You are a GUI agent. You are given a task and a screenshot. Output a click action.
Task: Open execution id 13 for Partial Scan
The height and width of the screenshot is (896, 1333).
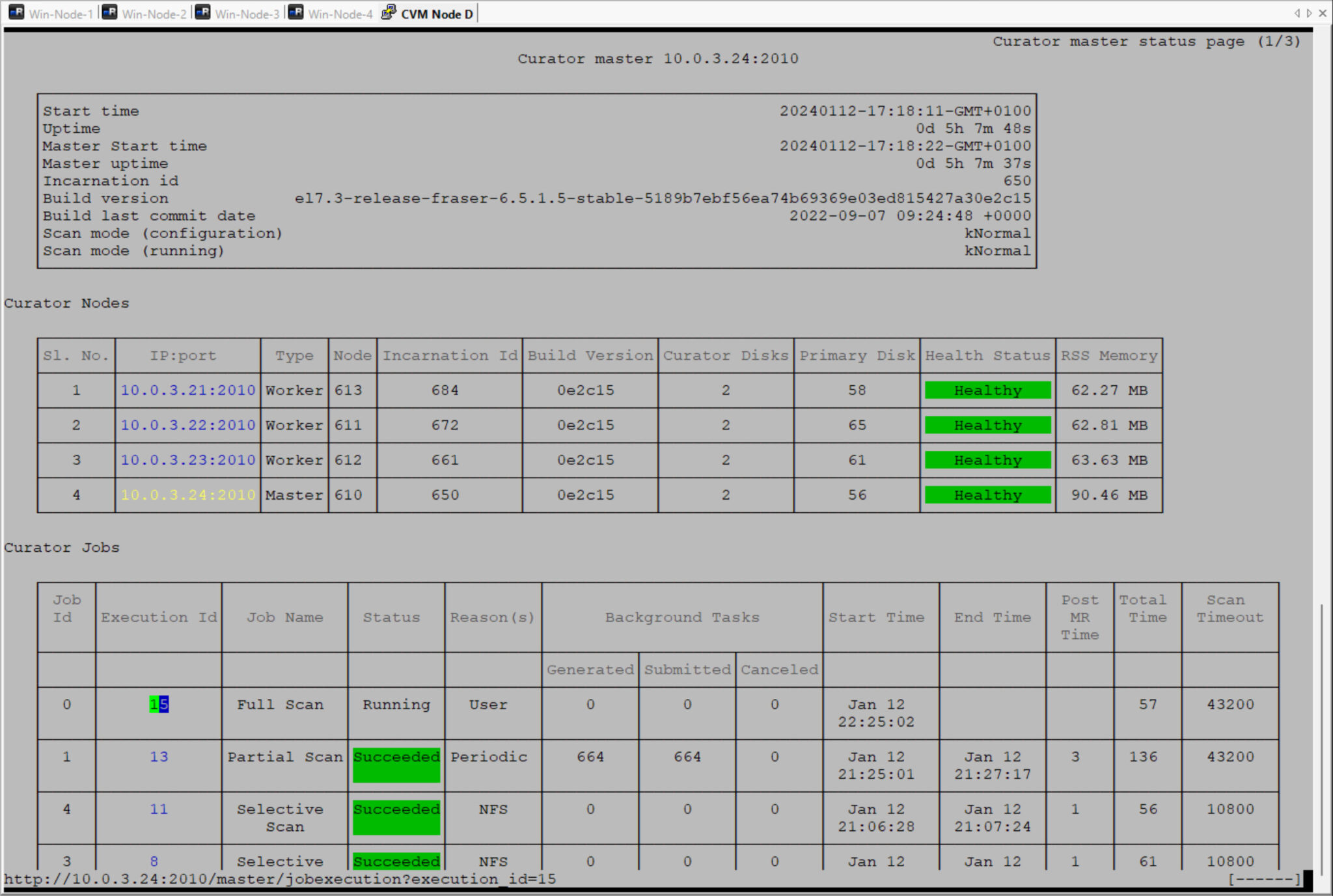pos(159,757)
